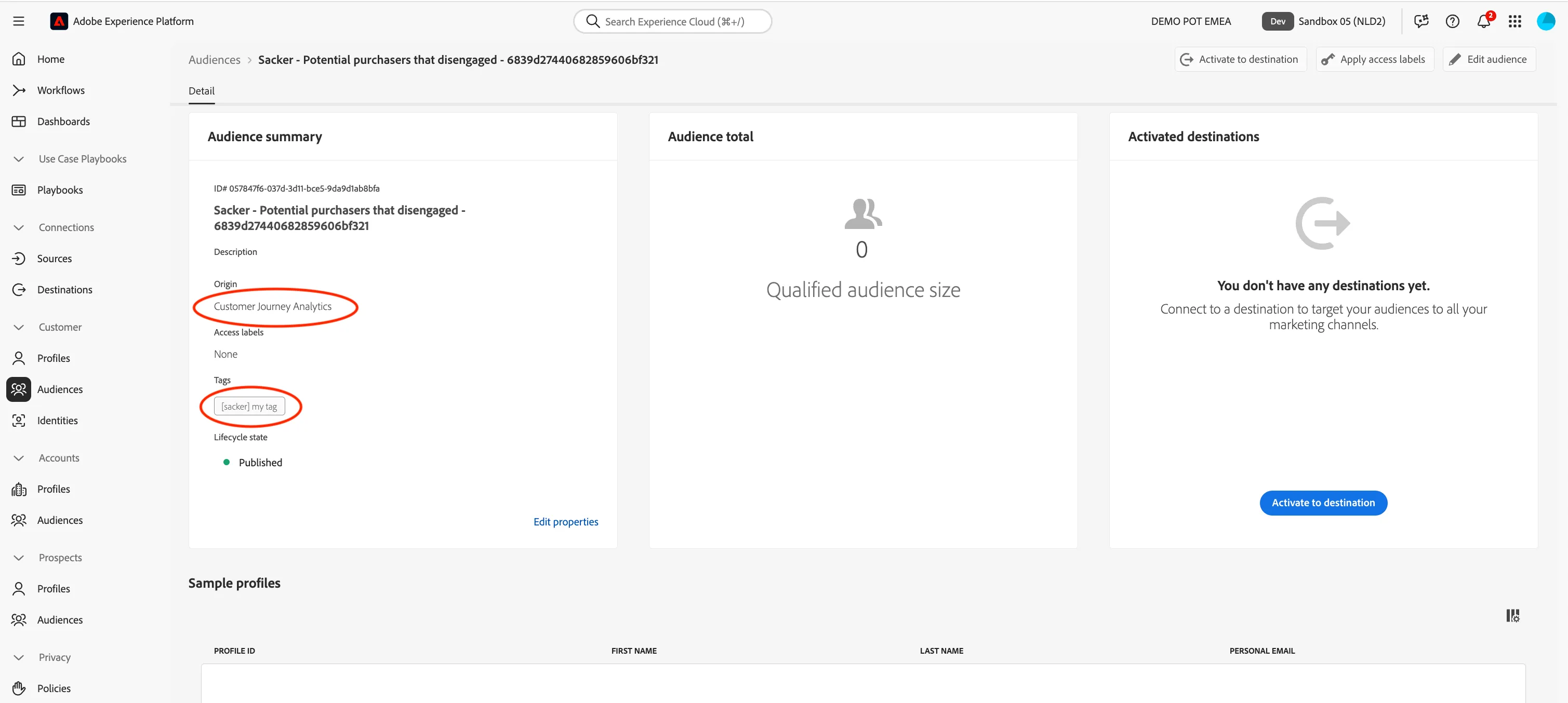Select the Detail tab
The width and height of the screenshot is (1568, 703).
tap(202, 91)
